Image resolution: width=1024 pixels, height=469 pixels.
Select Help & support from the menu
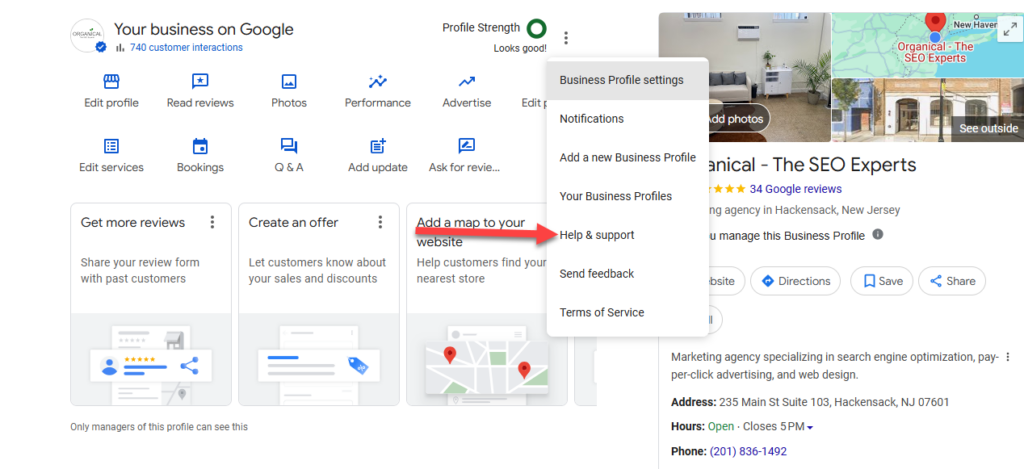click(597, 235)
